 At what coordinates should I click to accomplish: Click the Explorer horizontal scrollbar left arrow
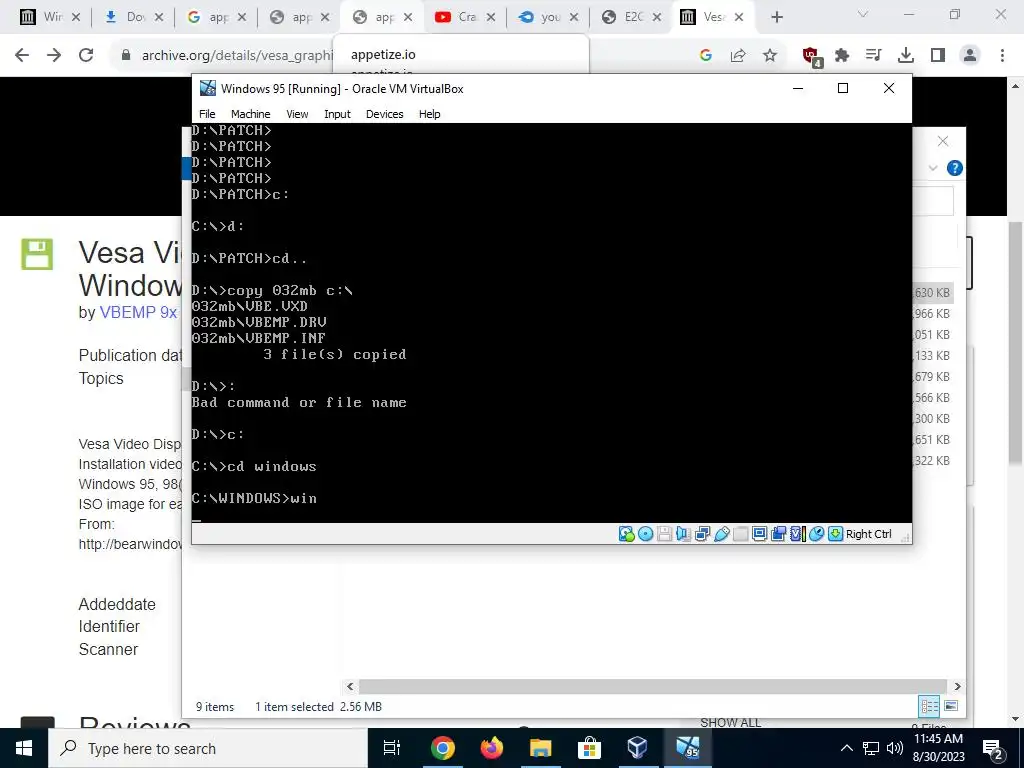(x=350, y=686)
